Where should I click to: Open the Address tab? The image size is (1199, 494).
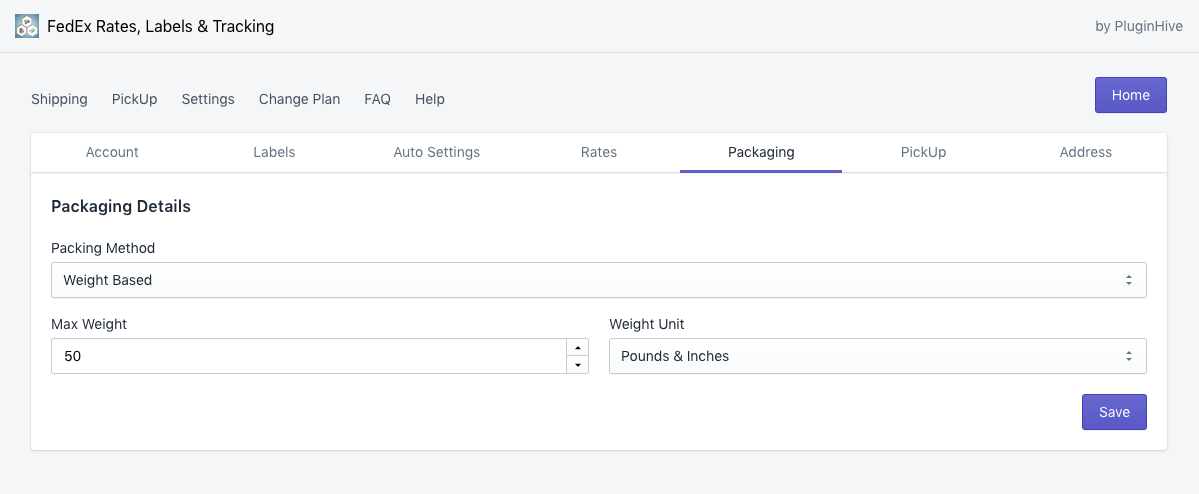1085,152
